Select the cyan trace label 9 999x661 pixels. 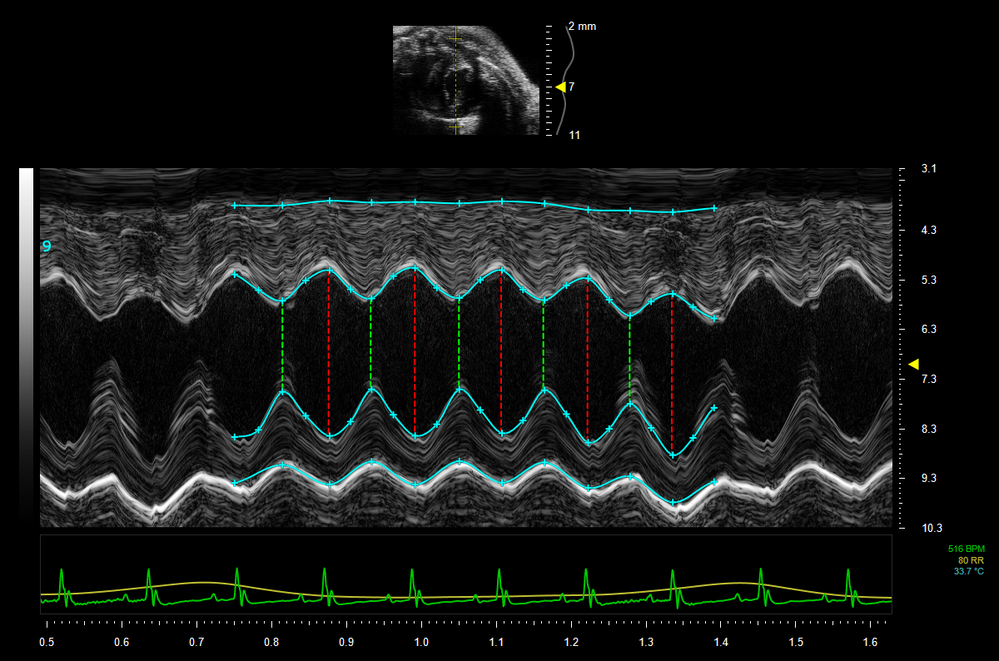coord(47,246)
